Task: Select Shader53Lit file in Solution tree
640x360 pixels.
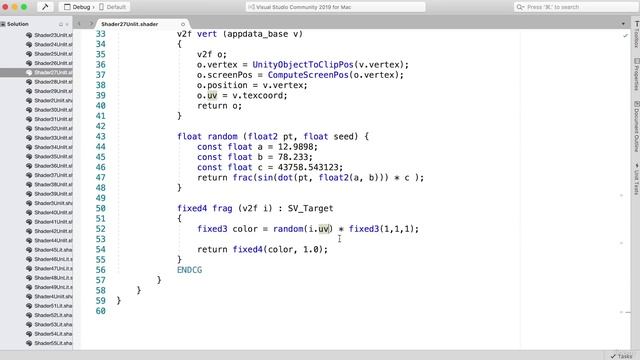Action: (49, 325)
